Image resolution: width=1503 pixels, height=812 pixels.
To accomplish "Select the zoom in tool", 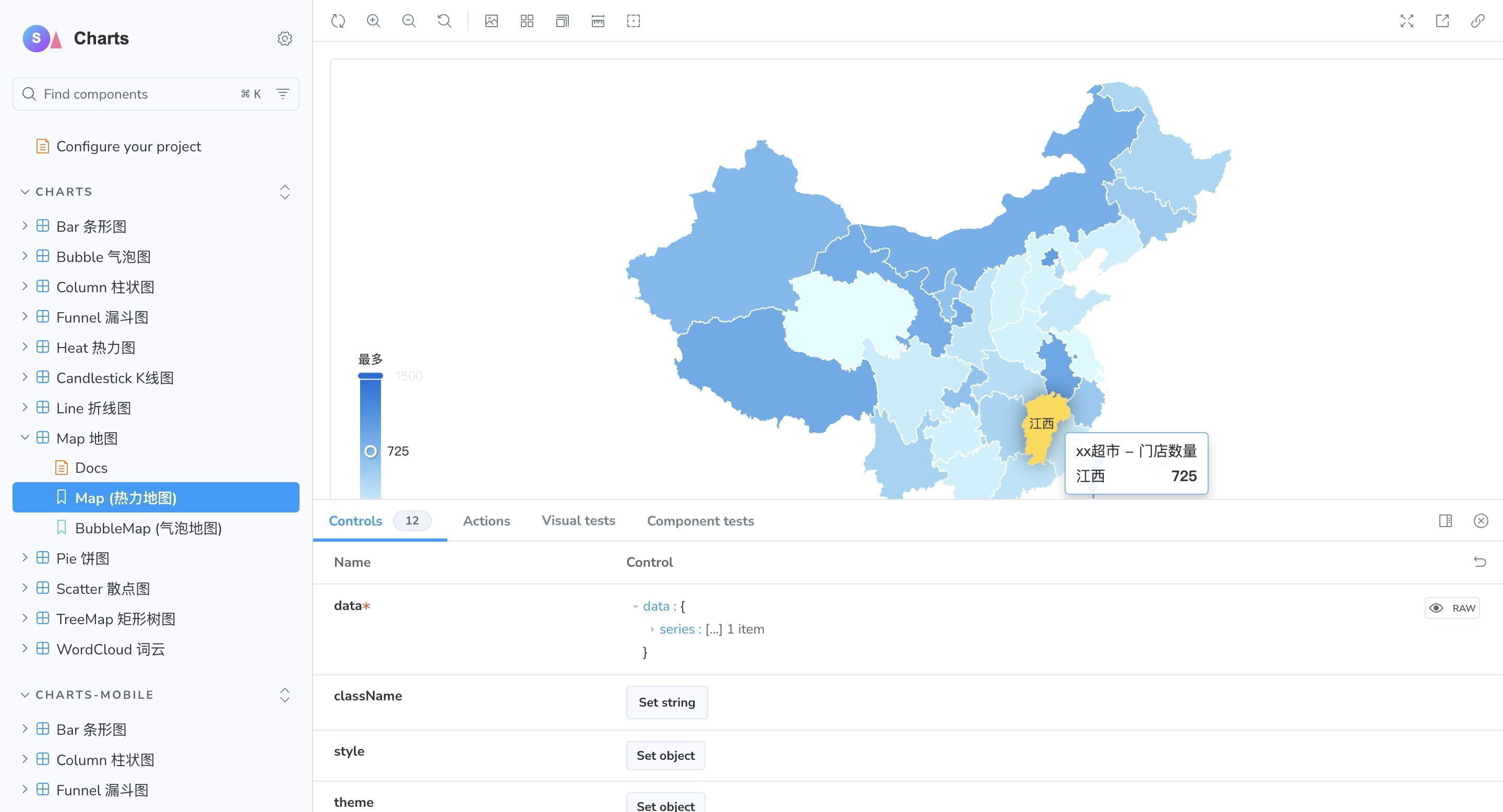I will [x=374, y=20].
